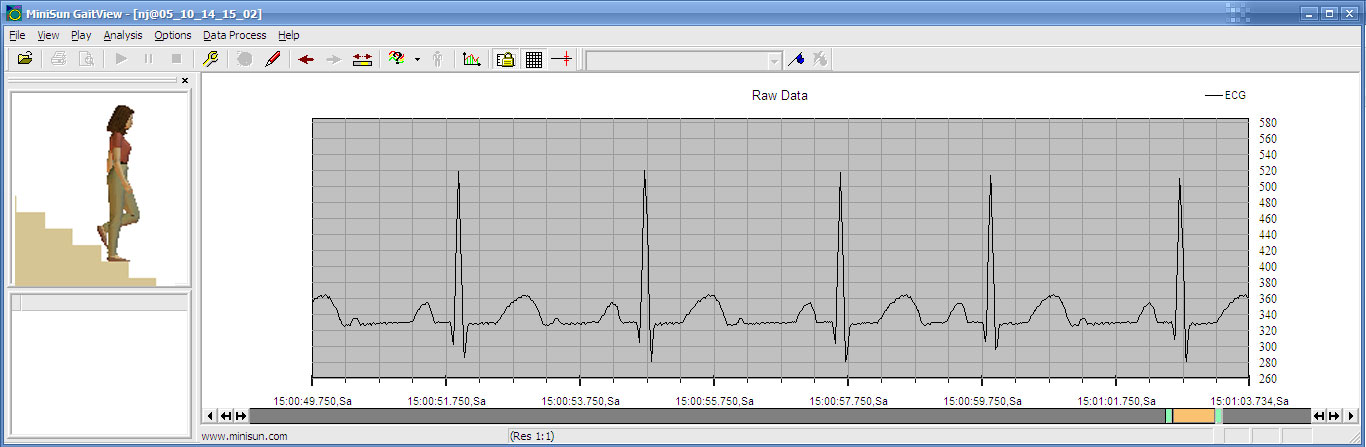Minimize the MiniSun GaitView window
Screen dimensions: 1366x447
tap(1309, 13)
